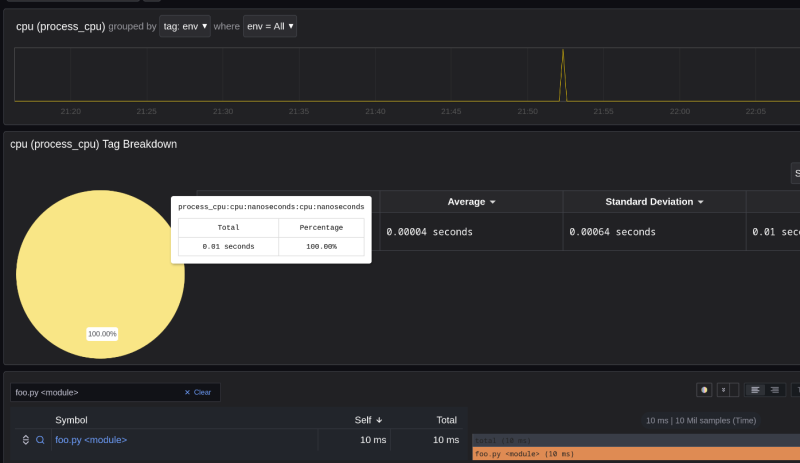Click the flamegraph color scheme icon
This screenshot has width=800, height=463.
pyautogui.click(x=705, y=390)
